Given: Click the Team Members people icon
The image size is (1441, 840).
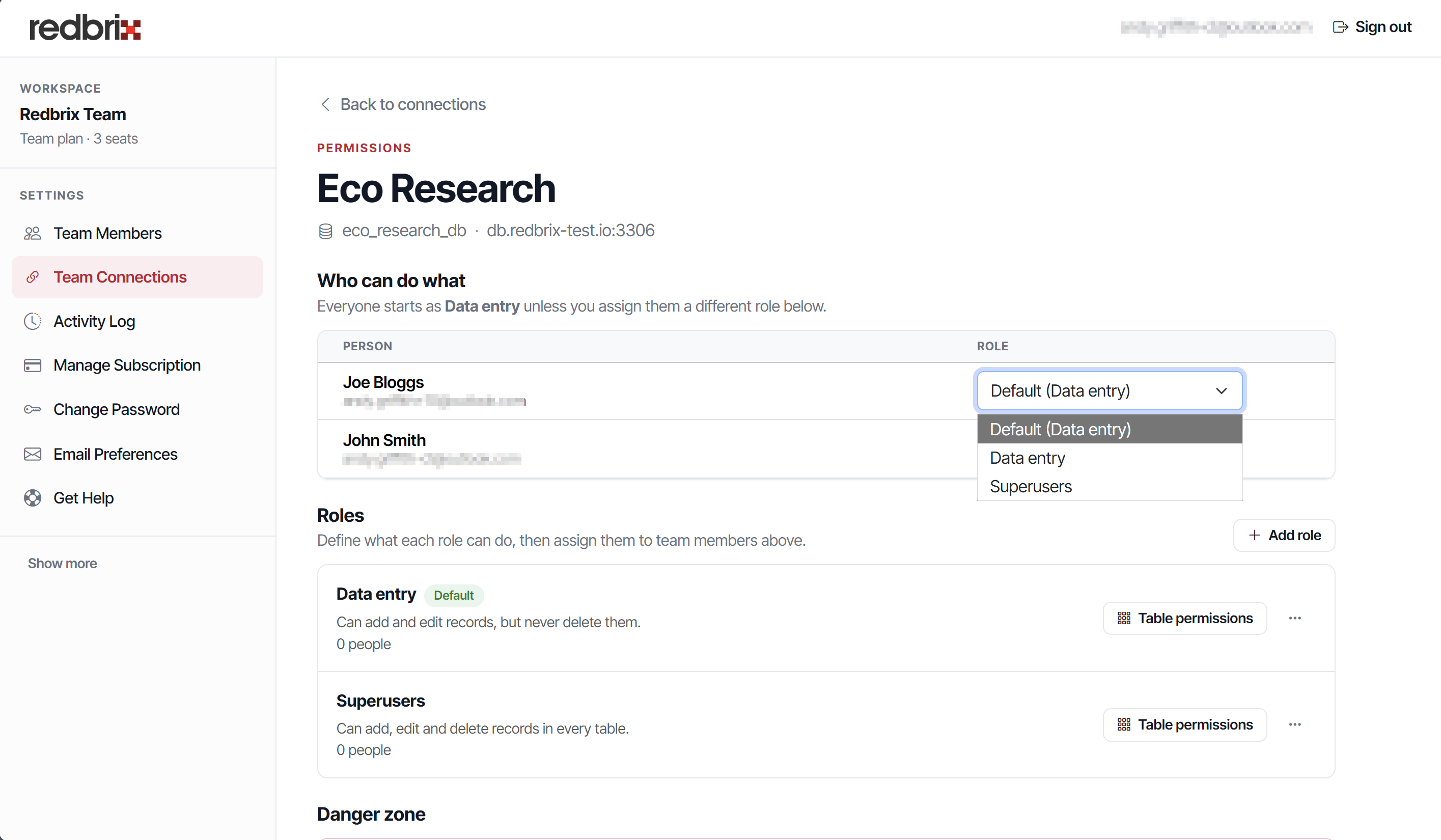Looking at the screenshot, I should coord(33,233).
